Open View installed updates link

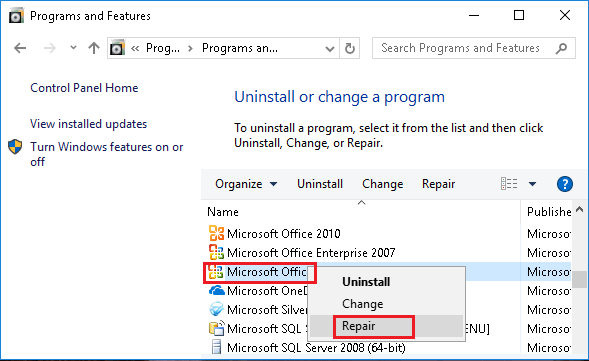click(88, 124)
